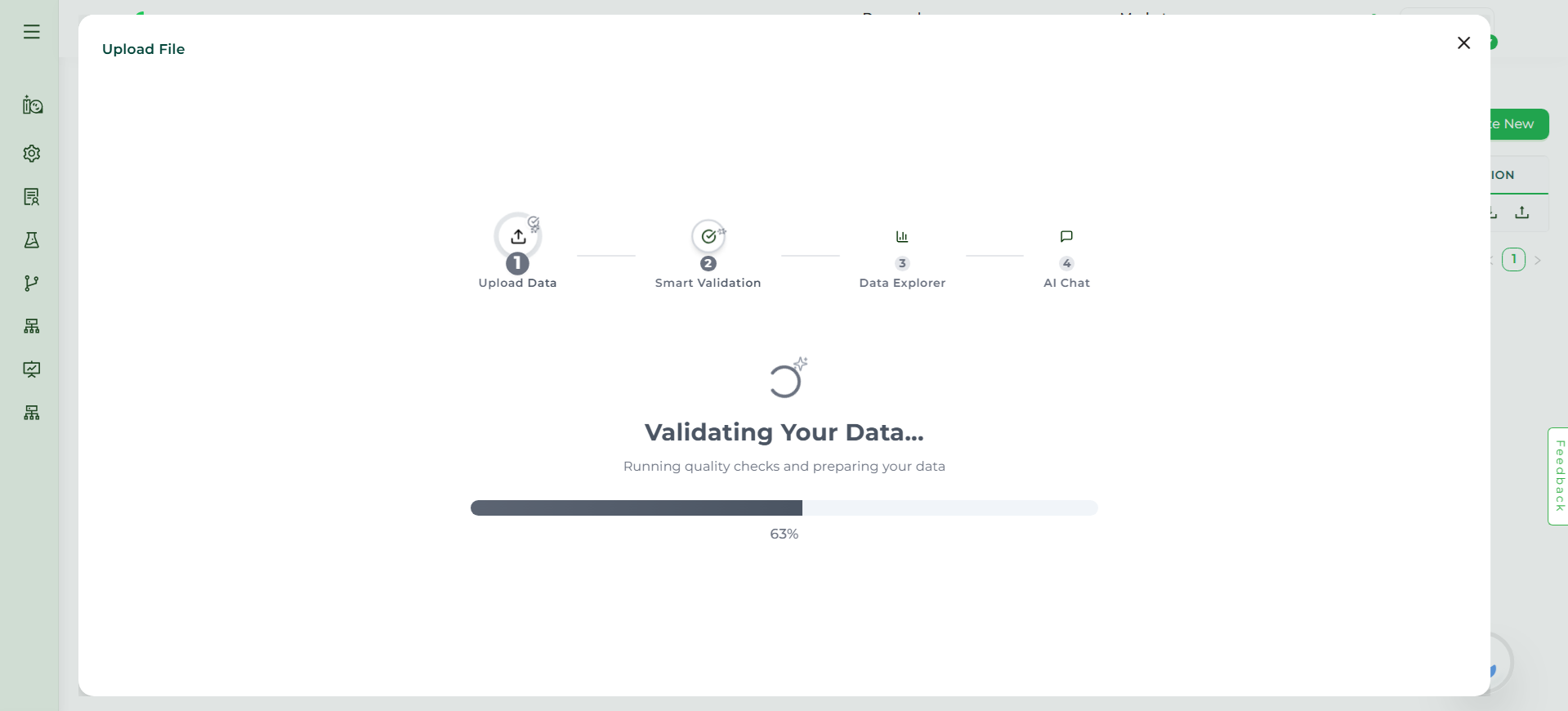
Task: Click the green Create New button
Action: pyautogui.click(x=1519, y=124)
